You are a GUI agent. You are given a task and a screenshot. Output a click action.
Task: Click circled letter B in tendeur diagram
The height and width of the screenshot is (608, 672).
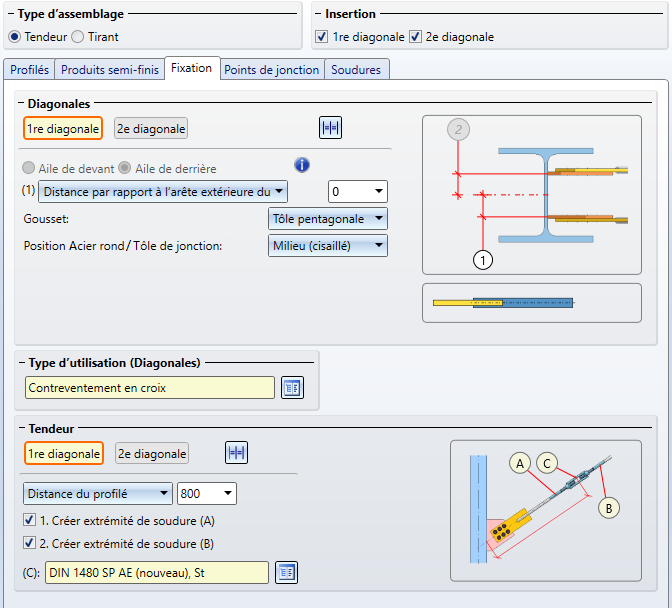607,508
